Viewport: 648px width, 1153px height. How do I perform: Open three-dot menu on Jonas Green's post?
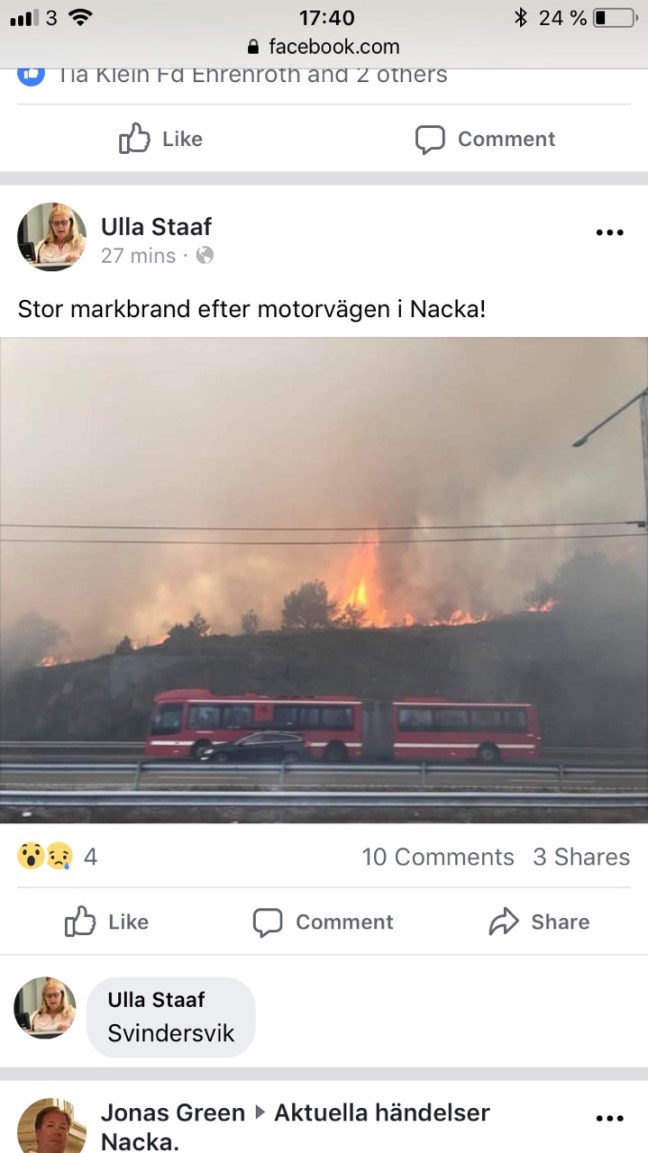(x=609, y=1119)
